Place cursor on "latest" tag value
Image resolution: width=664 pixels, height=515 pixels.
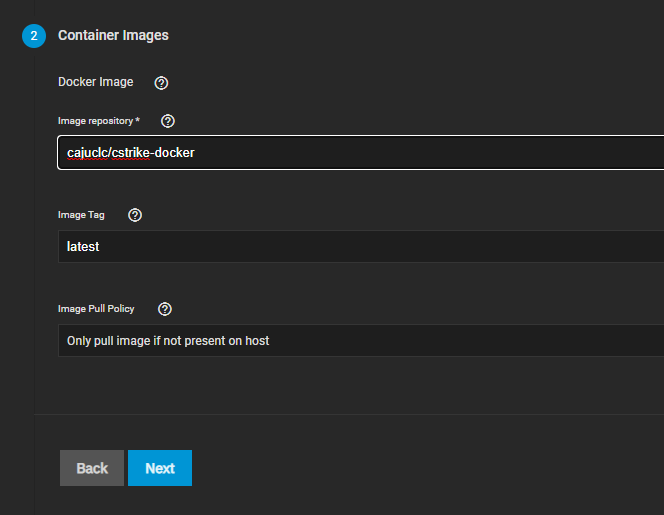tap(83, 246)
